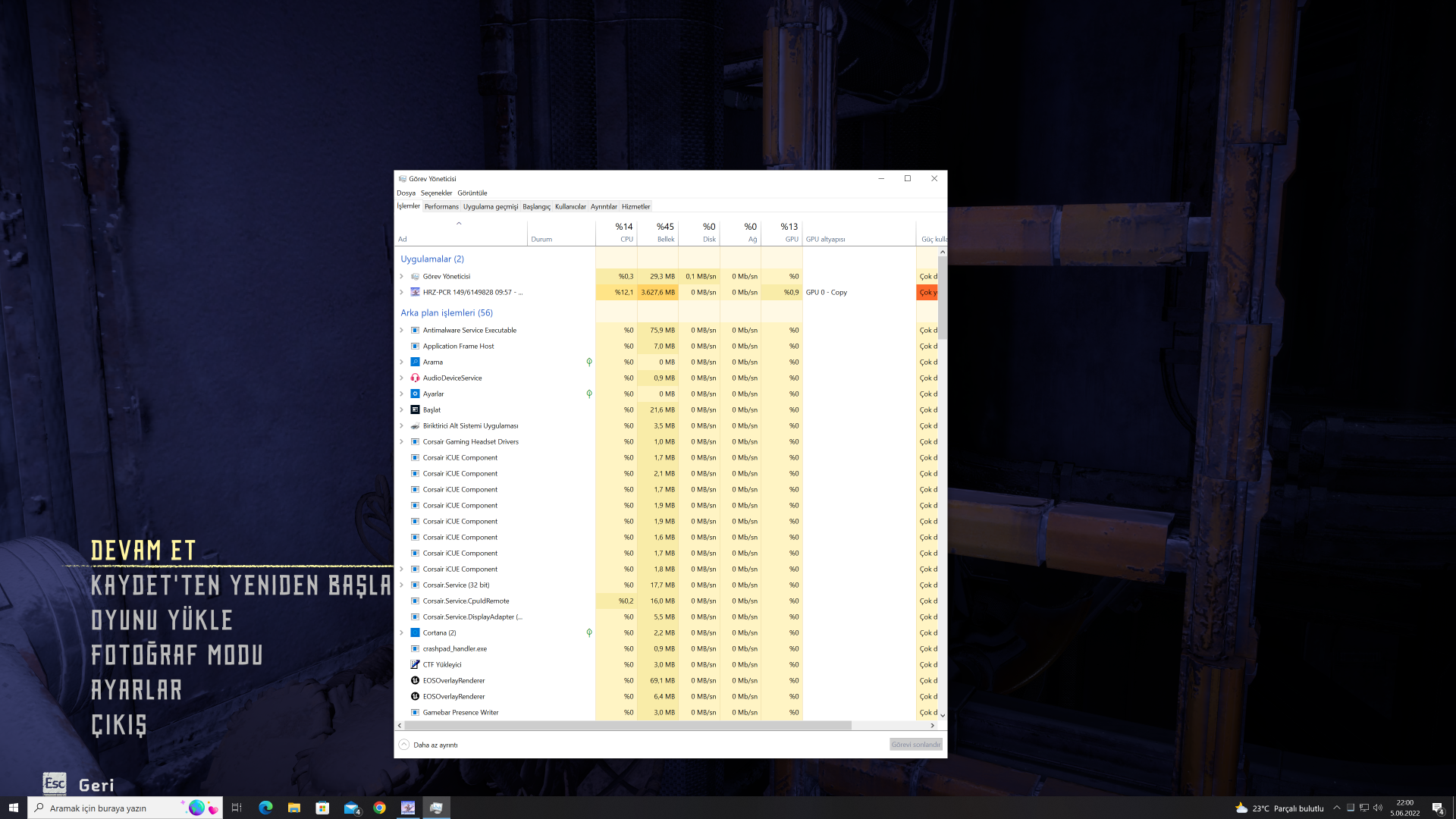Image resolution: width=1456 pixels, height=819 pixels.
Task: Expand the Antimalware Service Executable entry
Action: 401,330
